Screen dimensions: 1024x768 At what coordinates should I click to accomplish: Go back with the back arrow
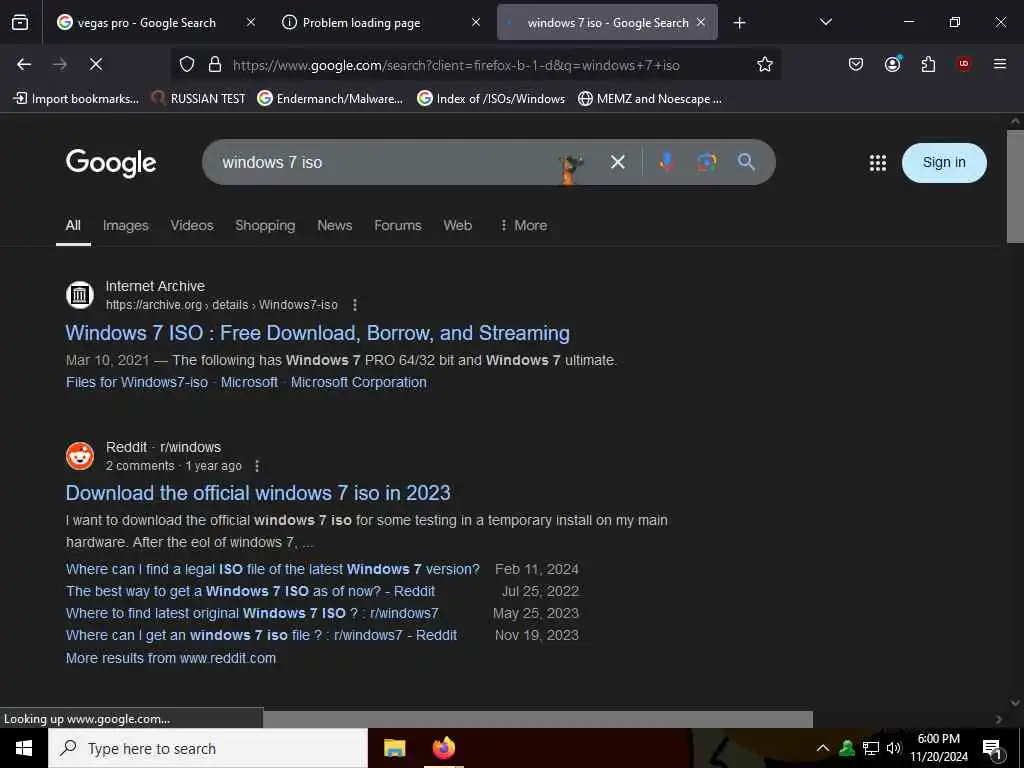tap(24, 64)
